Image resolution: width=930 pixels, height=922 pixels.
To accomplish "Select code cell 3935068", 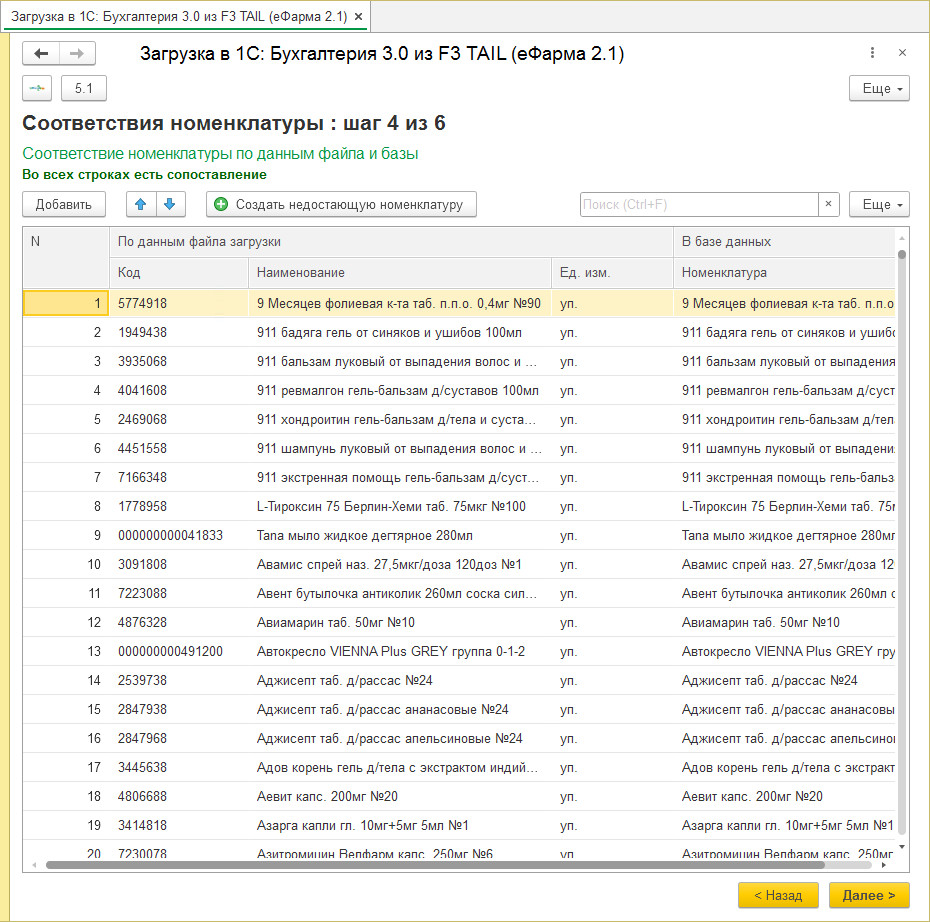I will (x=179, y=362).
